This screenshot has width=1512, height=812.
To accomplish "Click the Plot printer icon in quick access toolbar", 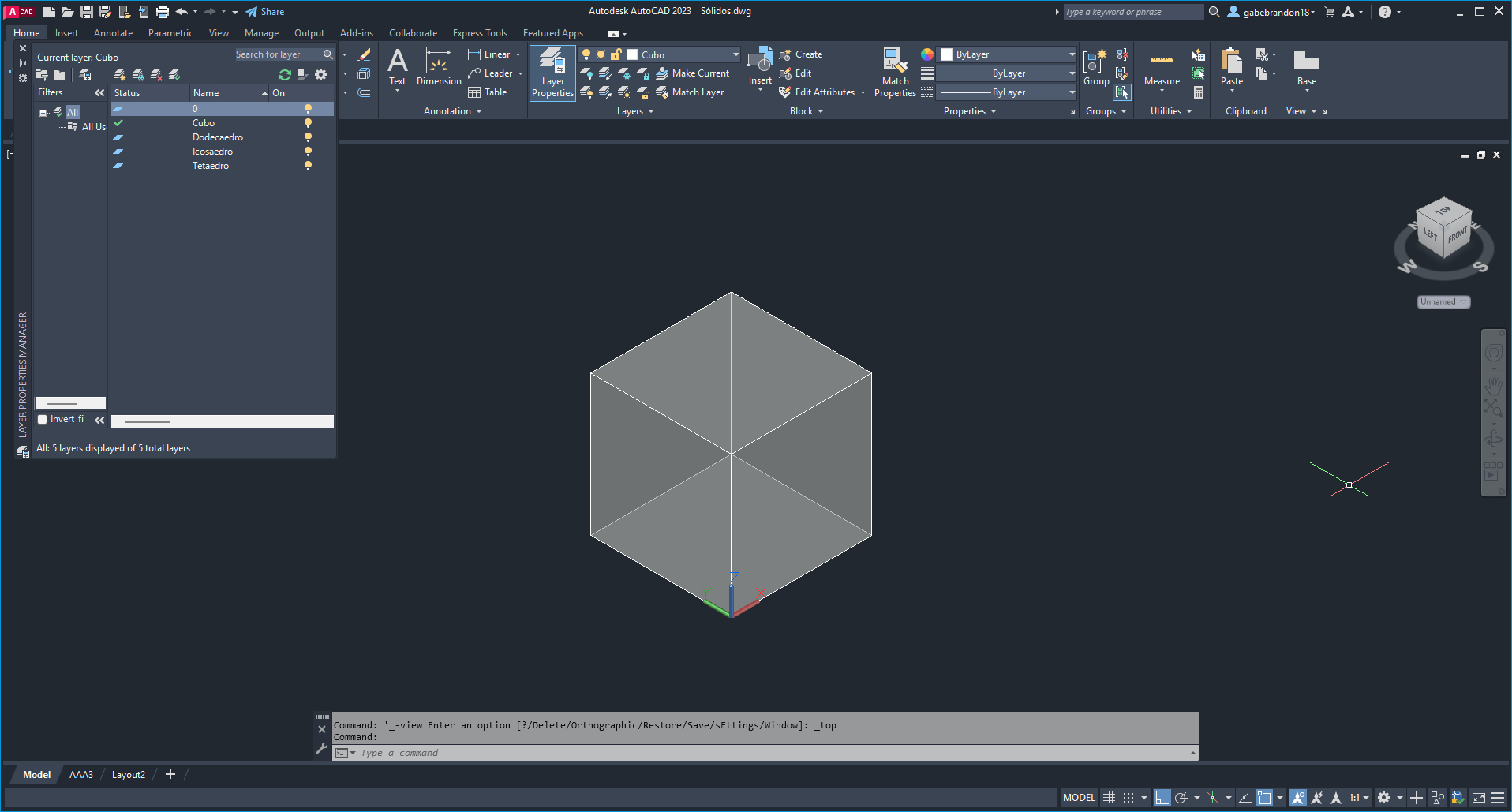I will click(x=163, y=12).
